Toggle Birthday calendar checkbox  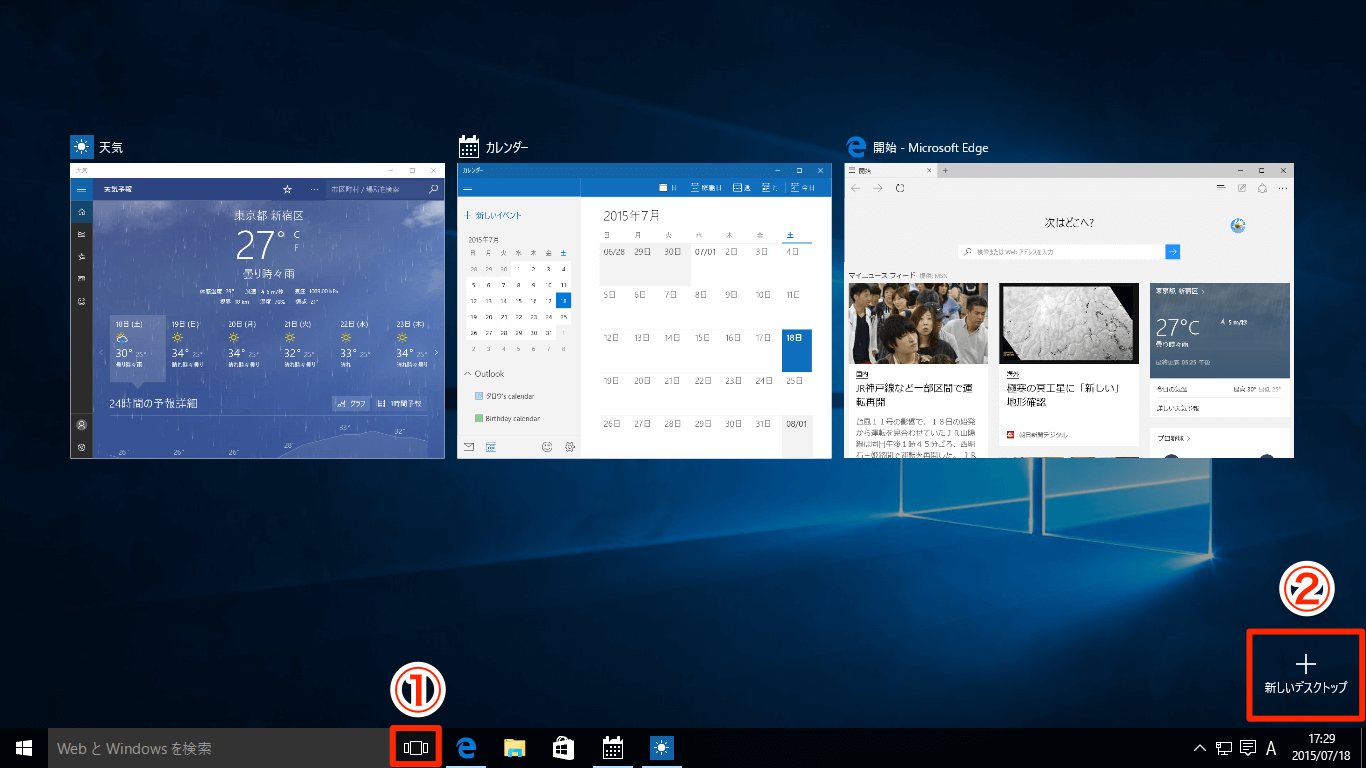pos(479,418)
